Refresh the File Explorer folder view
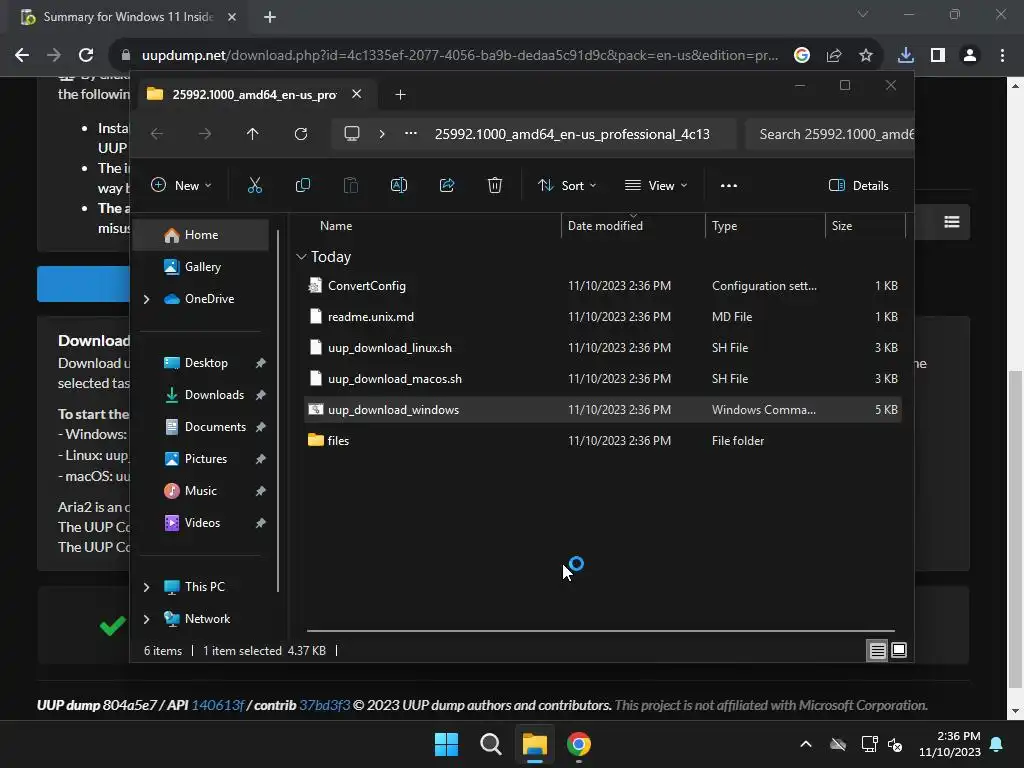This screenshot has height=768, width=1024. (x=300, y=134)
